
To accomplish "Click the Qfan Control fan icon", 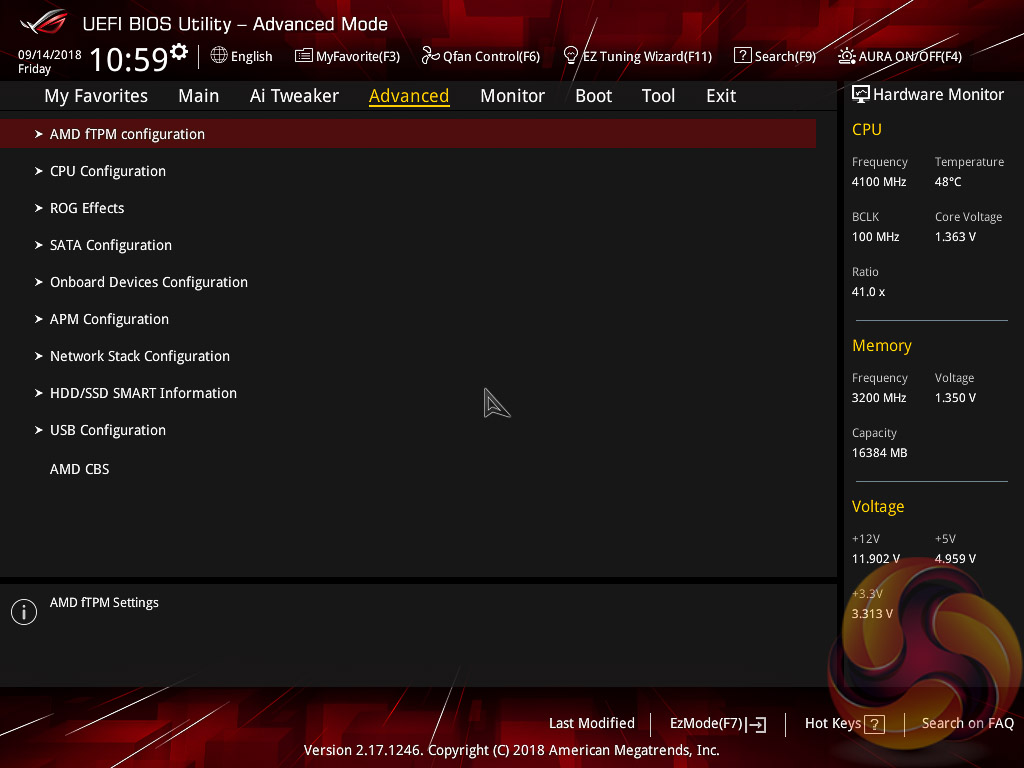I will coord(430,56).
